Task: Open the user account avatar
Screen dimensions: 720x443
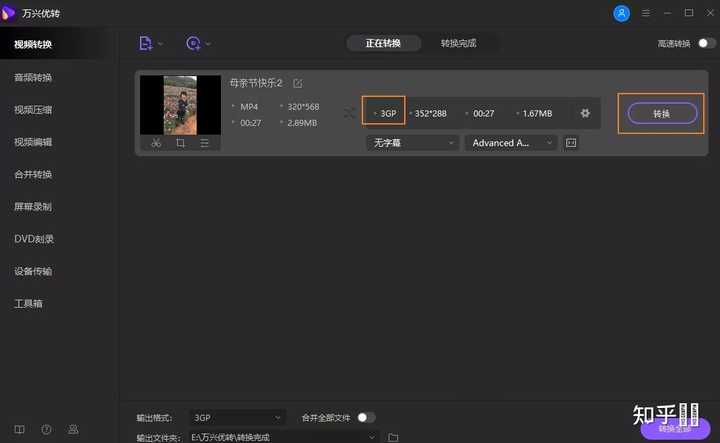Action: [x=621, y=13]
